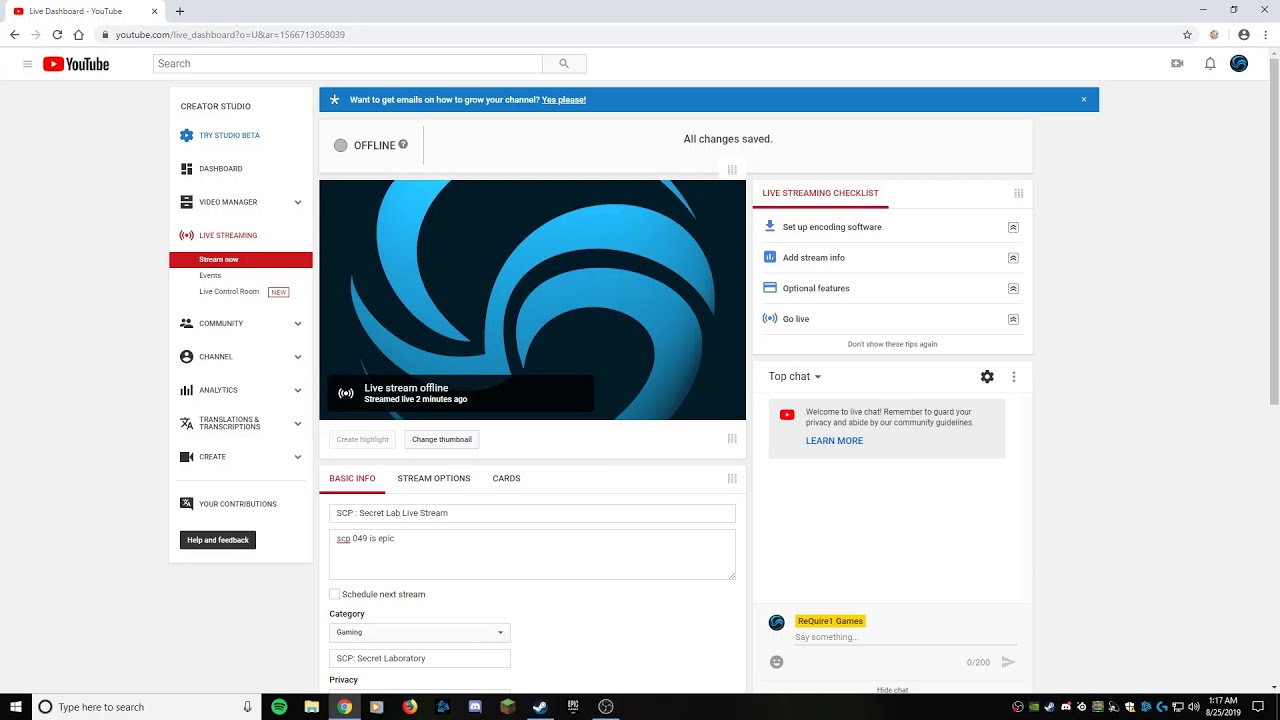Image resolution: width=1280 pixels, height=720 pixels.
Task: Click the YouTube logo
Action: point(76,64)
